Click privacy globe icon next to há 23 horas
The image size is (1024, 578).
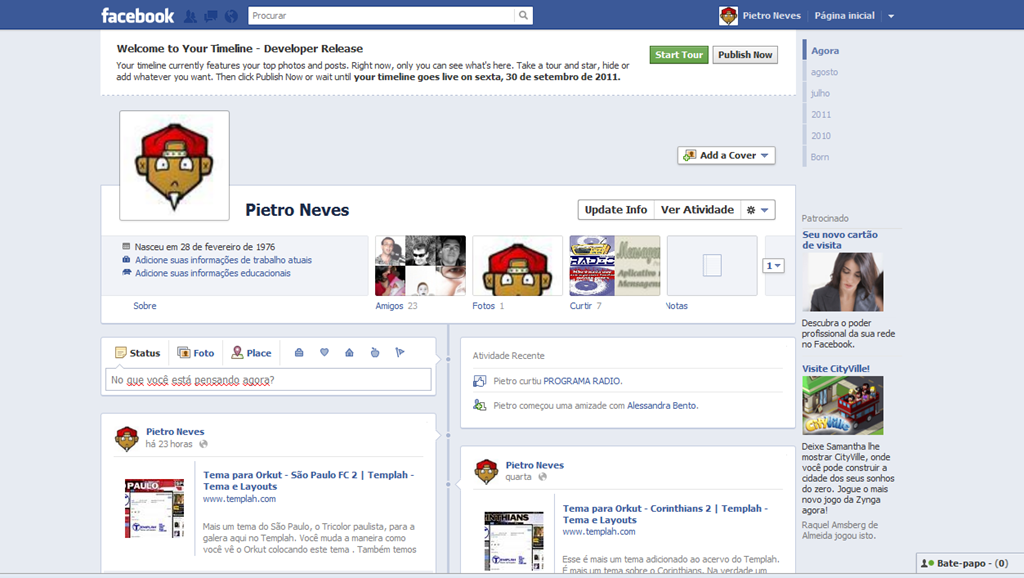point(204,444)
